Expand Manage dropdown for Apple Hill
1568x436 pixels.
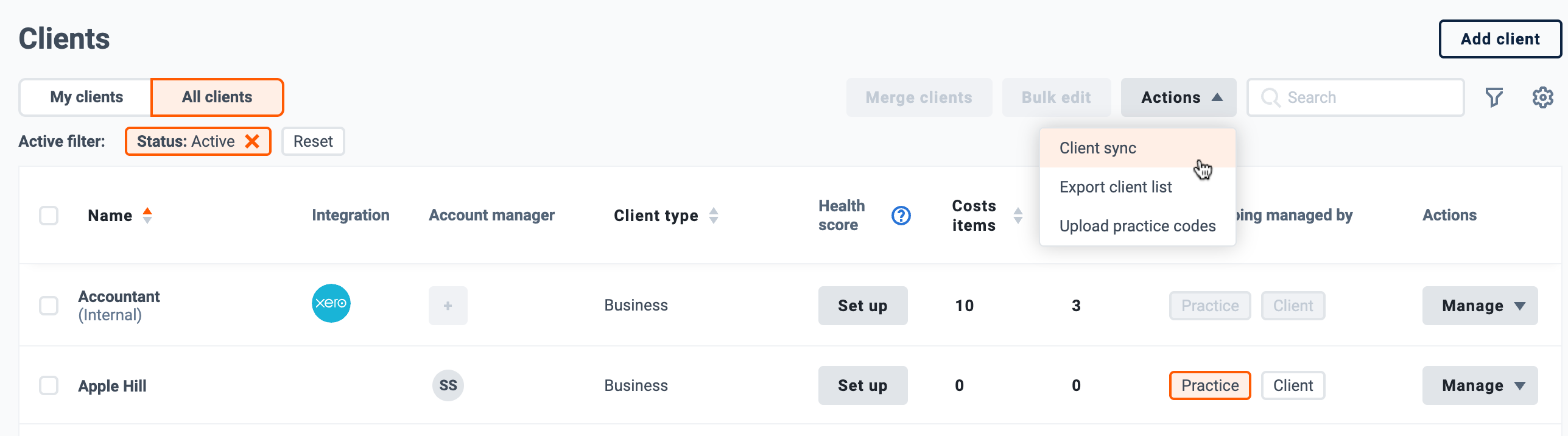coord(1480,385)
